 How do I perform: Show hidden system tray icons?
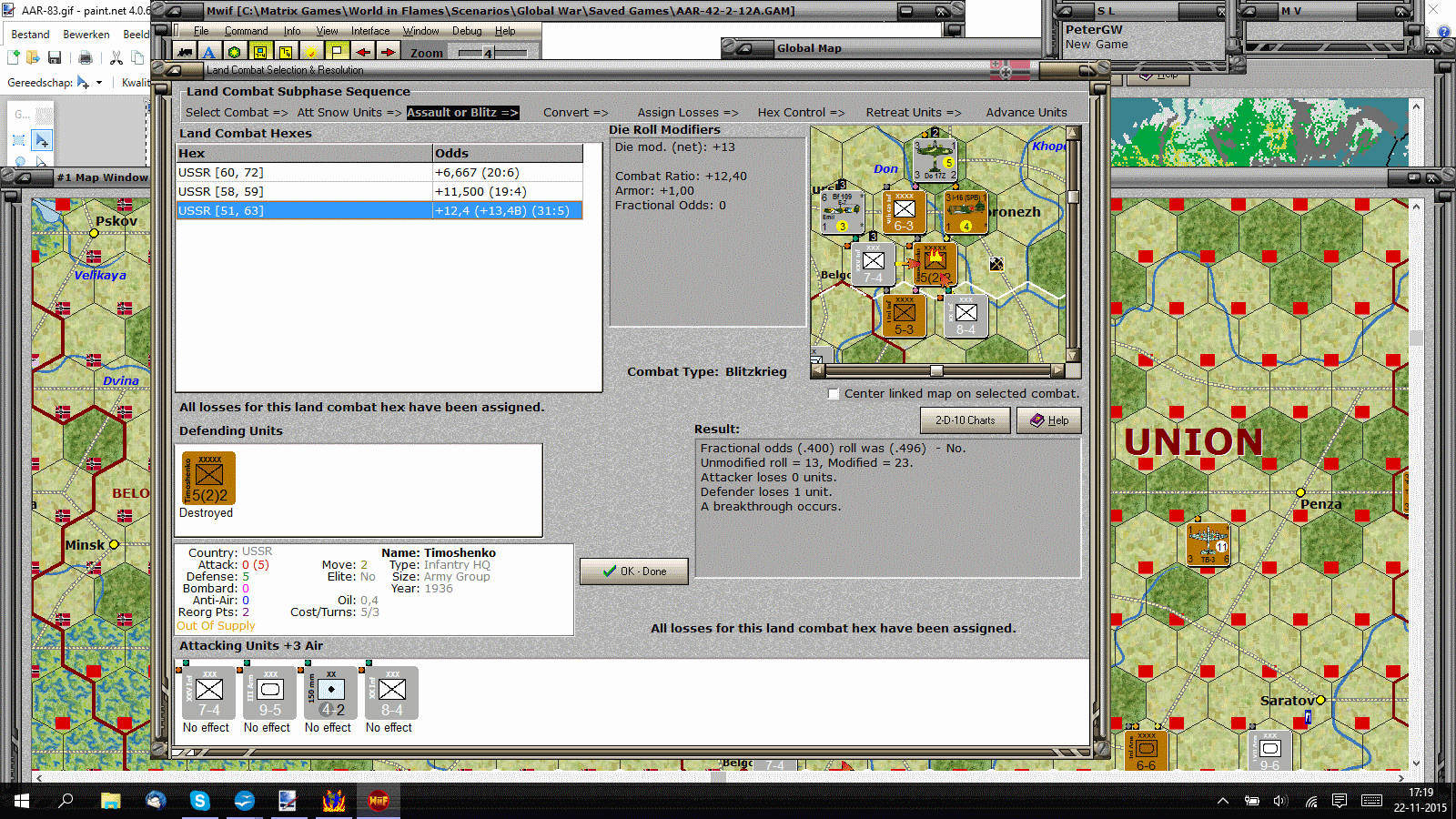1223,801
